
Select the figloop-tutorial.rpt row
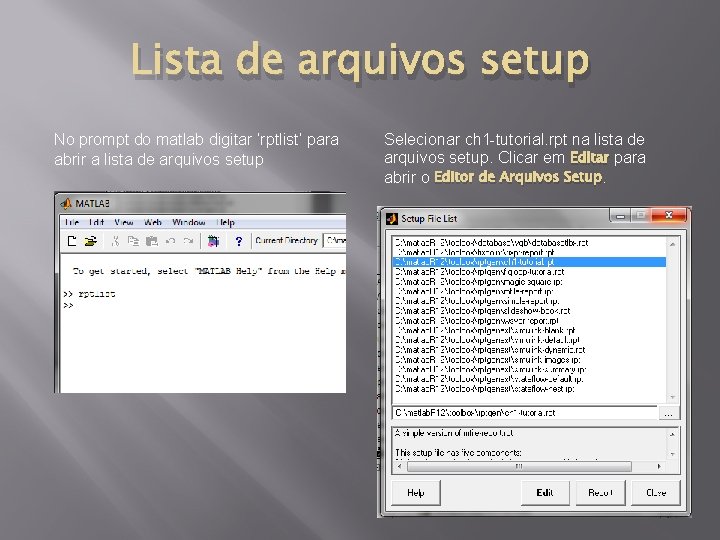(529, 272)
